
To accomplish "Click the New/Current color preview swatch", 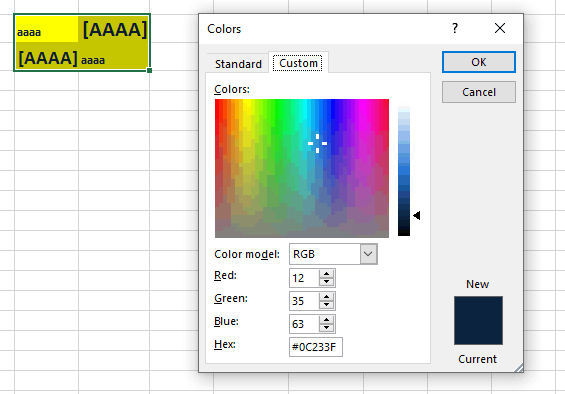I will click(x=478, y=320).
